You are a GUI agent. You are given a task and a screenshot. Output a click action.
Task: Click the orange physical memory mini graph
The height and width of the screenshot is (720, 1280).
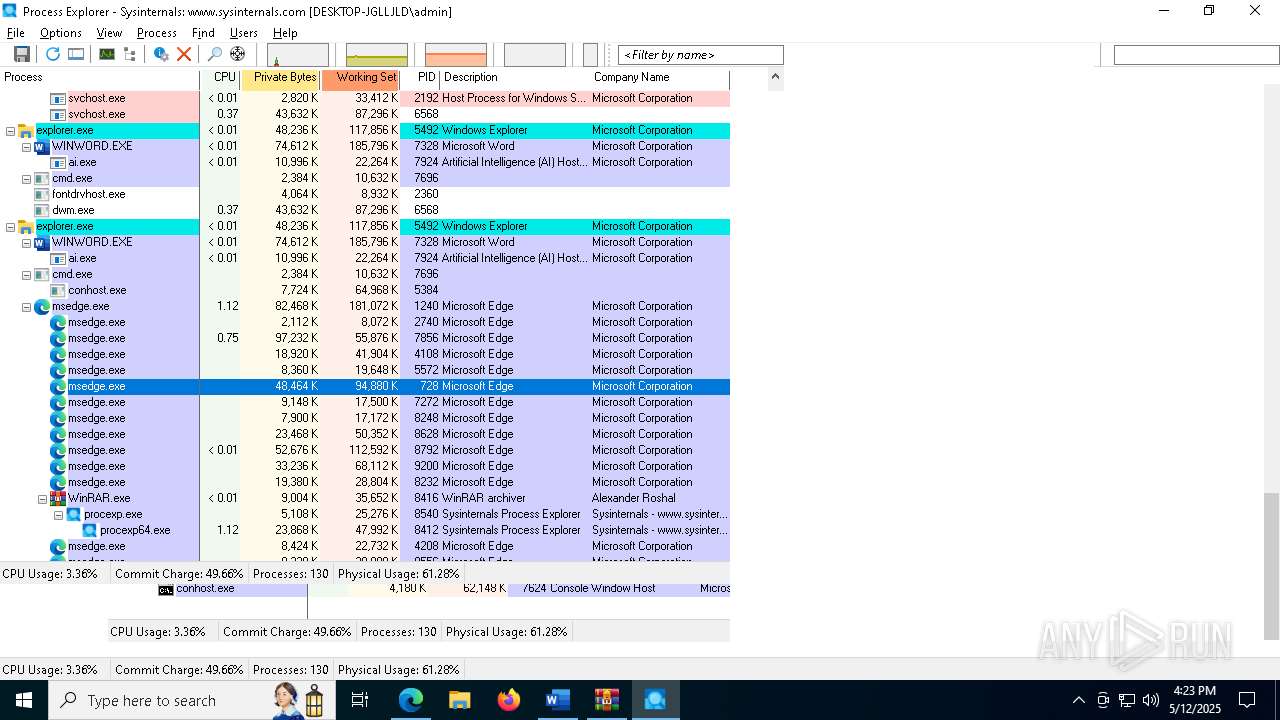[456, 55]
